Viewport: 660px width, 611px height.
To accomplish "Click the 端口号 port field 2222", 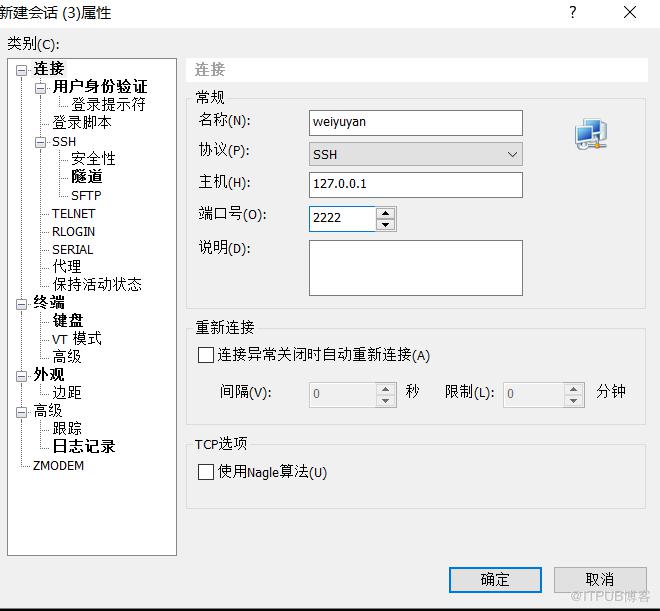I will [343, 218].
